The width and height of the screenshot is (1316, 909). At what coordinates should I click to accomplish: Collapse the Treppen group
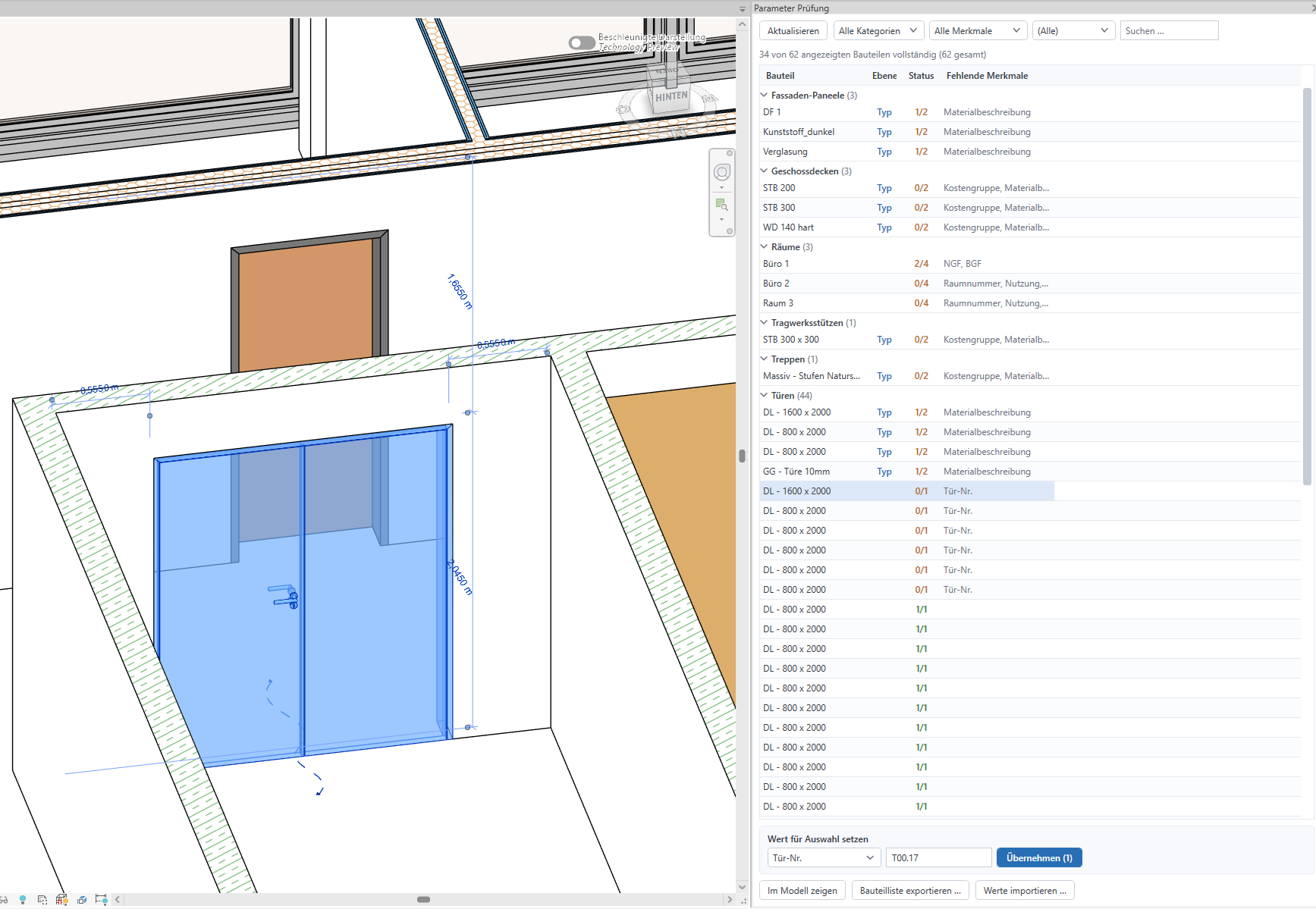coord(764,359)
